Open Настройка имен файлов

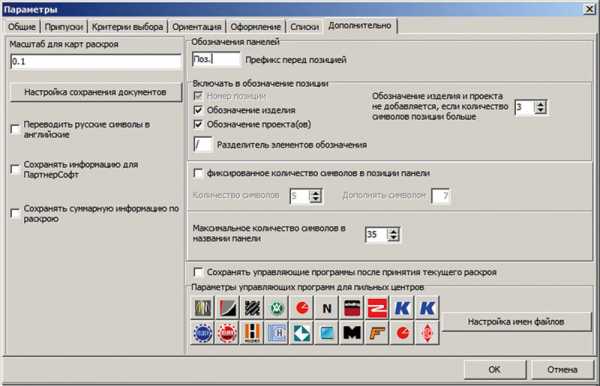pyautogui.click(x=516, y=322)
